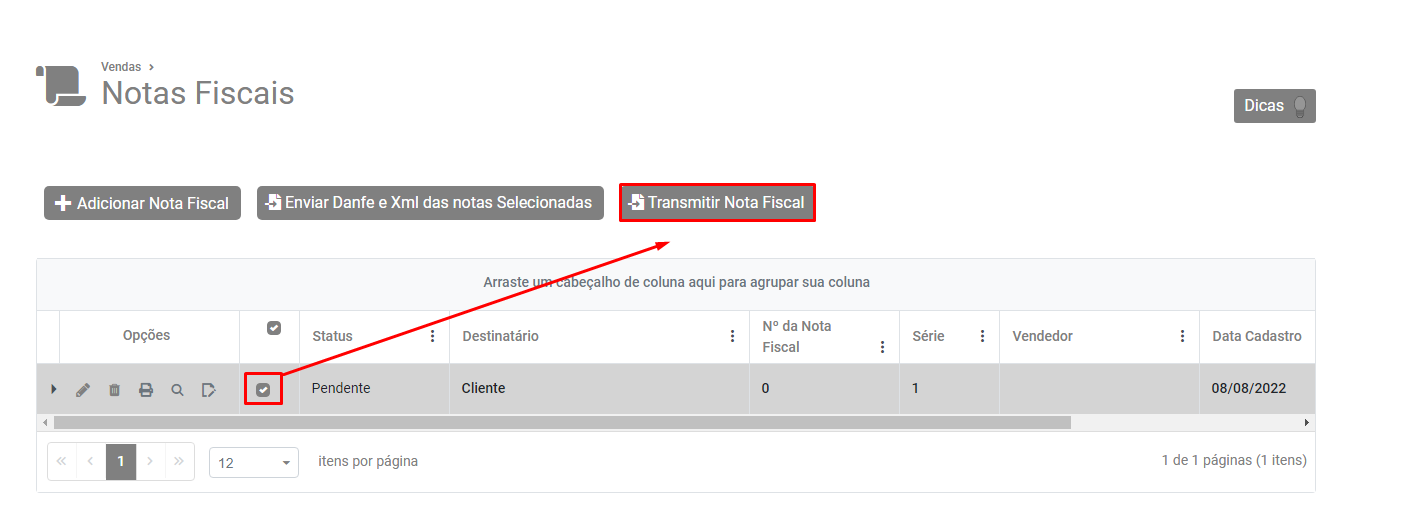Image resolution: width=1415 pixels, height=527 pixels.
Task: Open the Vendedor column menu dots
Action: click(x=1182, y=336)
